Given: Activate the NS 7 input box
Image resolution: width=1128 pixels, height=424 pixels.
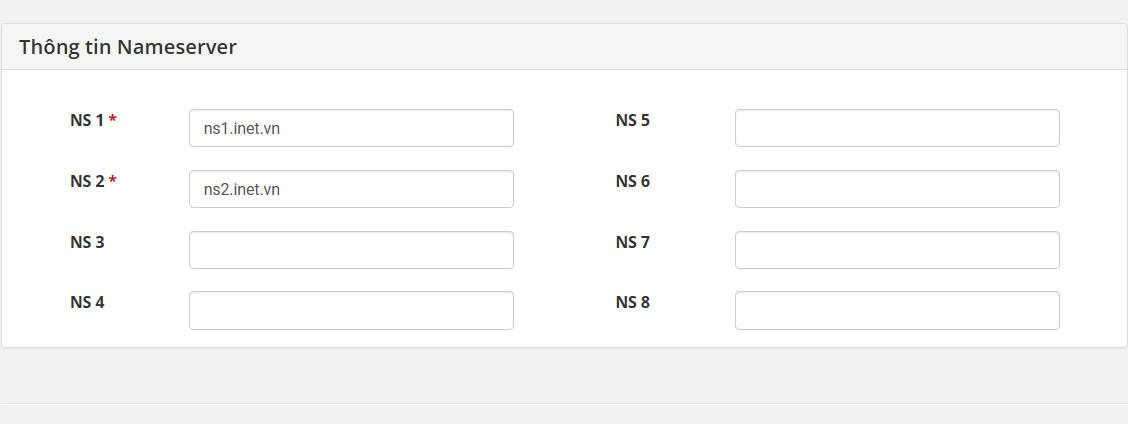Looking at the screenshot, I should 897,250.
